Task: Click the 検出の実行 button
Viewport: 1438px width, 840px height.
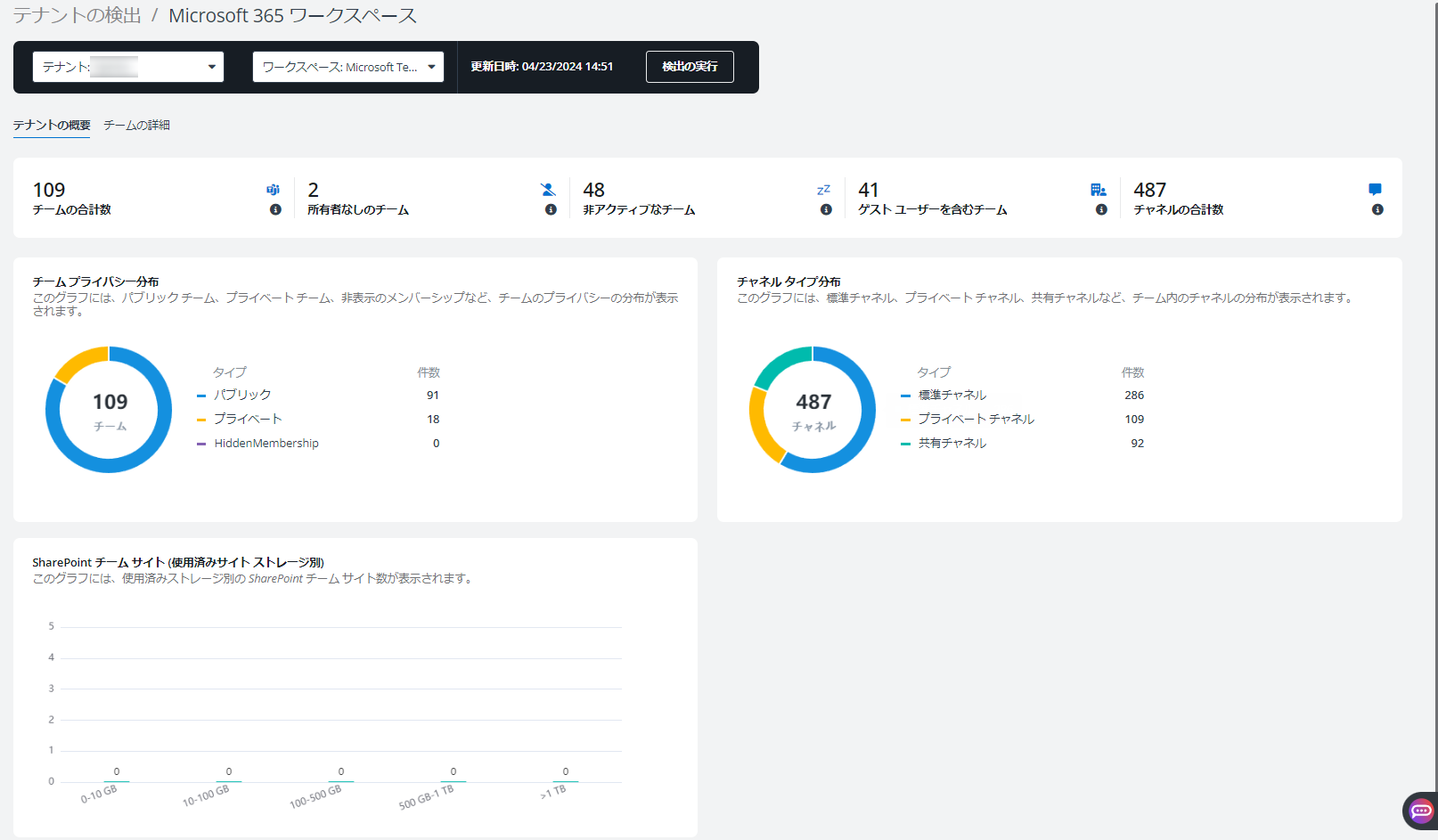Action: point(690,67)
